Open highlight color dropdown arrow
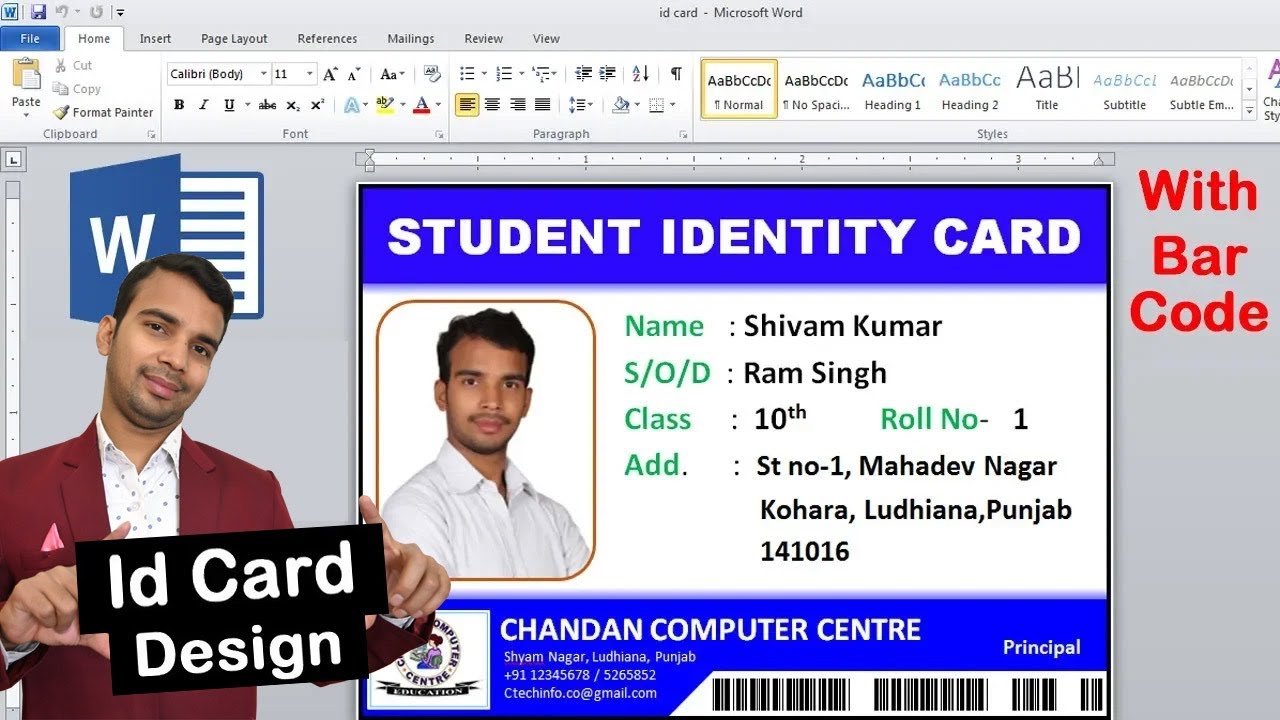Screen dimensions: 1280x720 pos(402,104)
